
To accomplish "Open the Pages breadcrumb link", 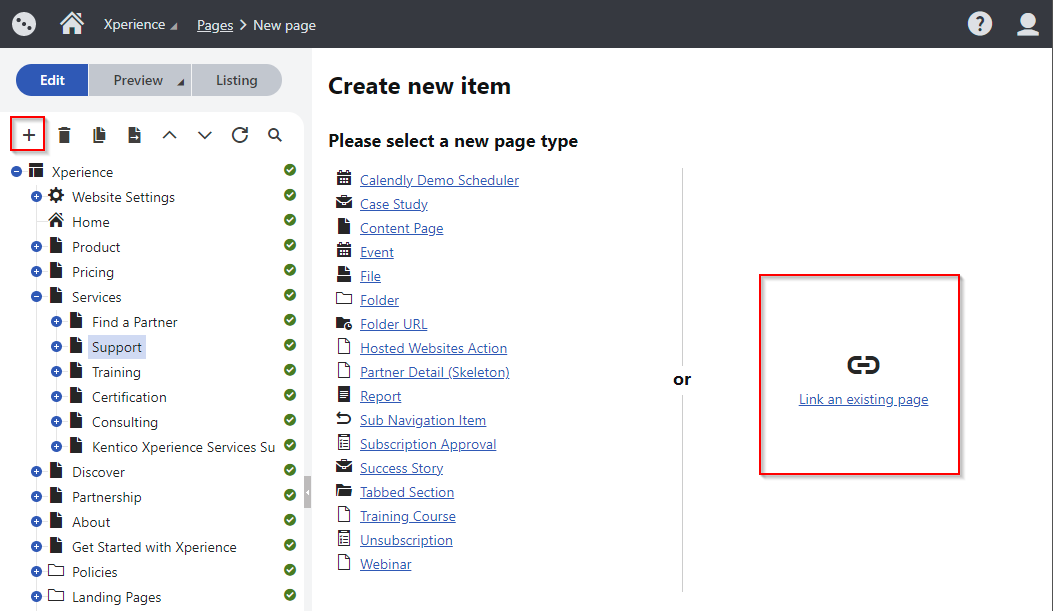I will [215, 26].
